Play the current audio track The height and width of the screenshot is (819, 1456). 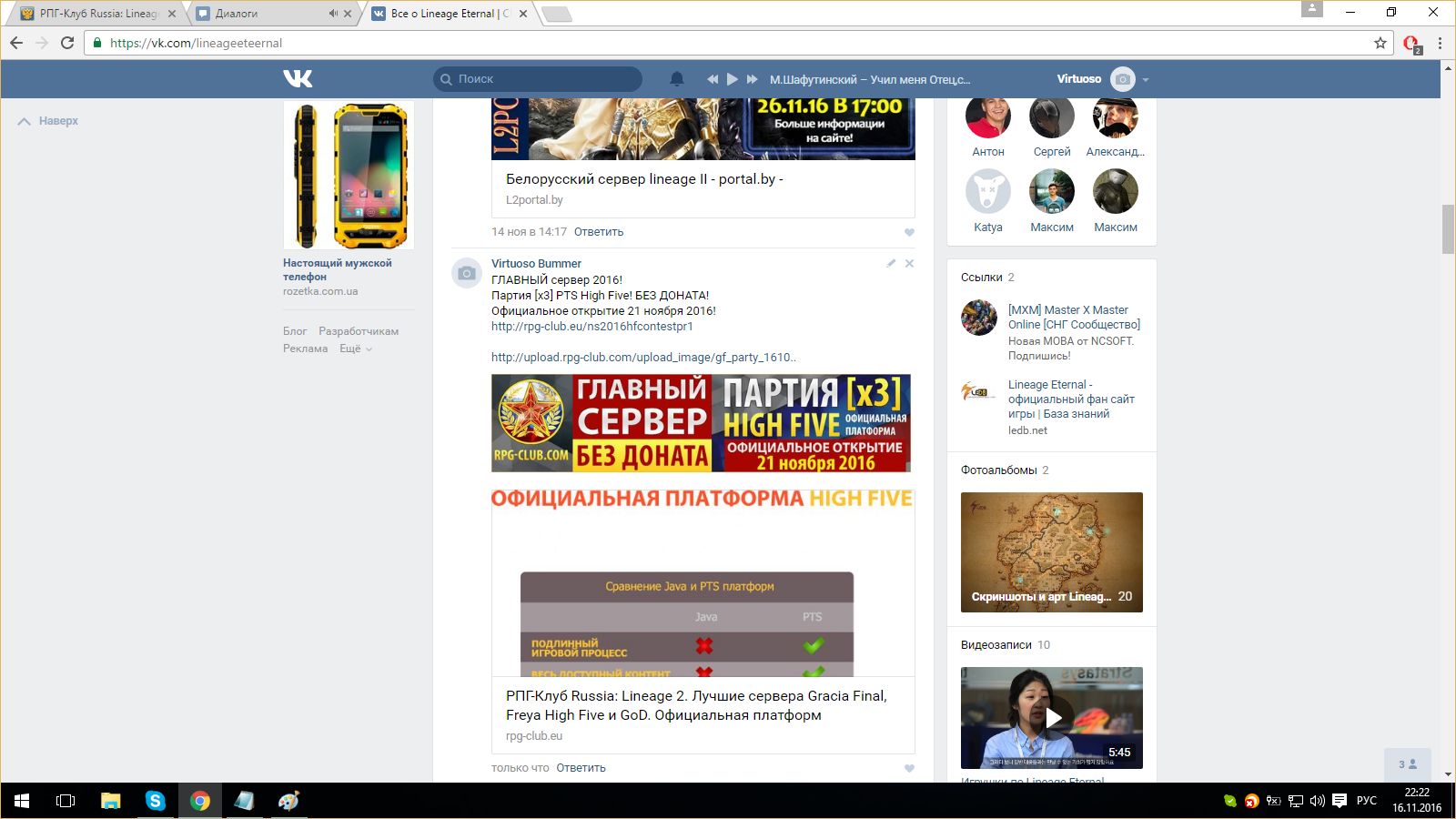(x=733, y=79)
